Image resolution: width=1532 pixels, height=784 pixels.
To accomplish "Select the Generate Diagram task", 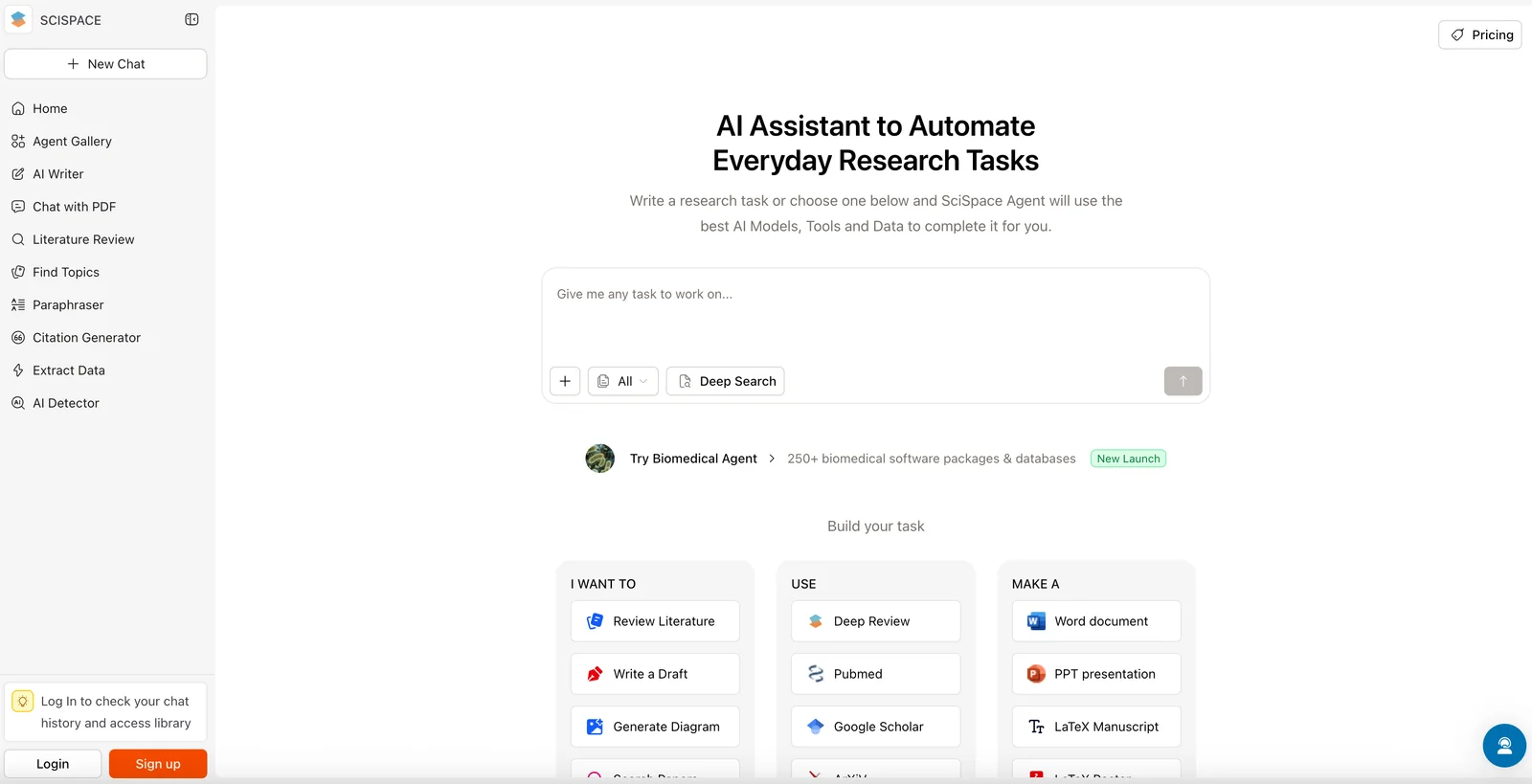I will pyautogui.click(x=655, y=727).
